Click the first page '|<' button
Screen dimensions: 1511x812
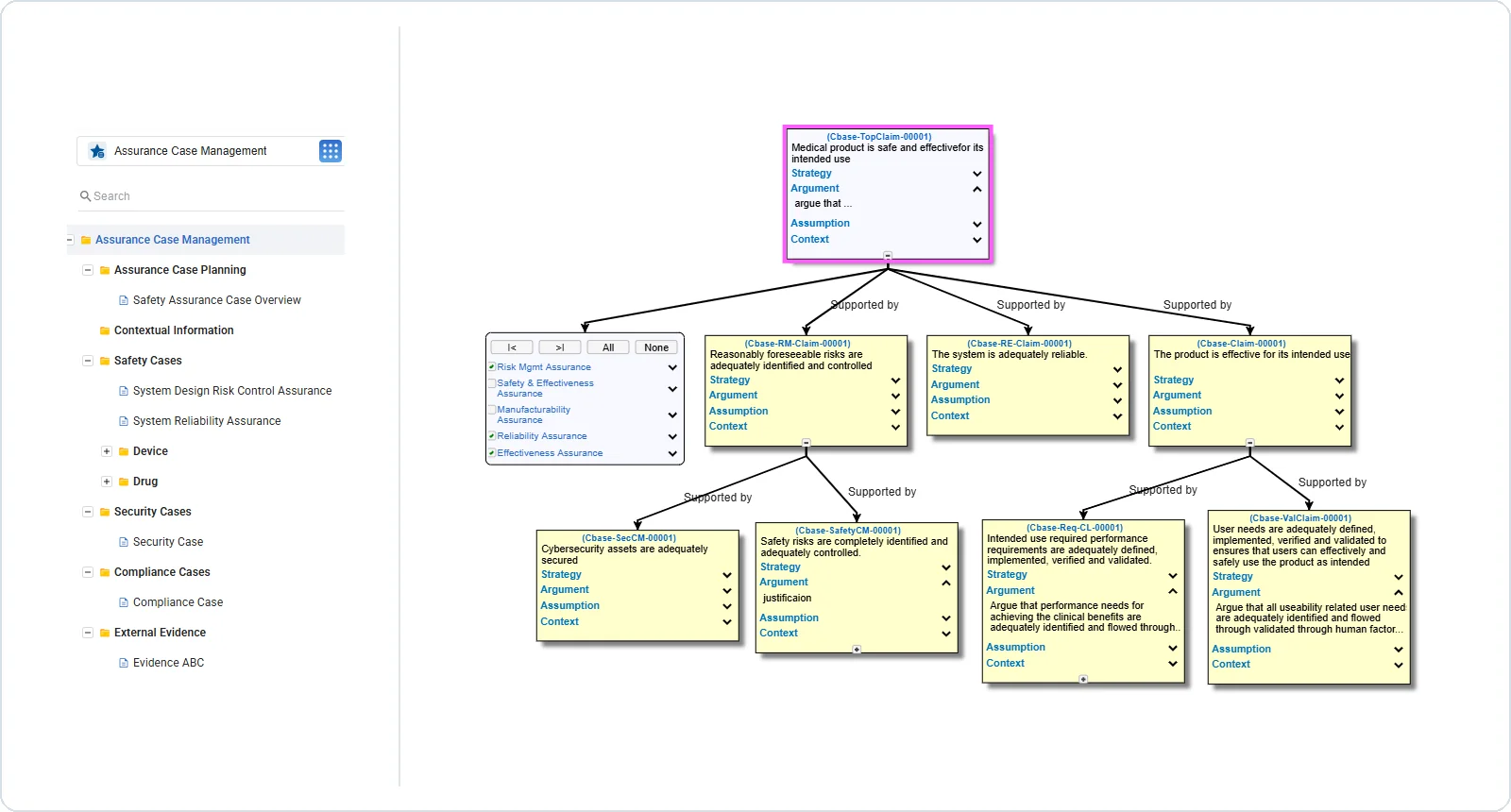[x=512, y=347]
